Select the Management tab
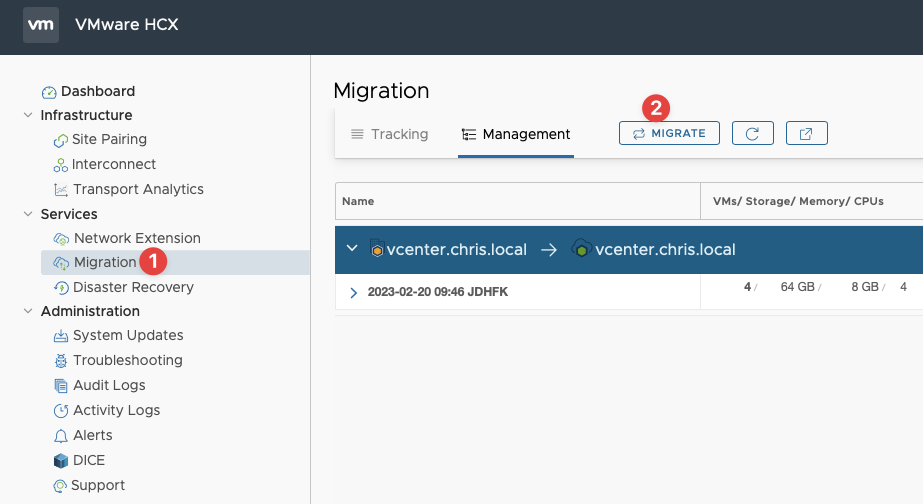The image size is (923, 504). [x=516, y=134]
